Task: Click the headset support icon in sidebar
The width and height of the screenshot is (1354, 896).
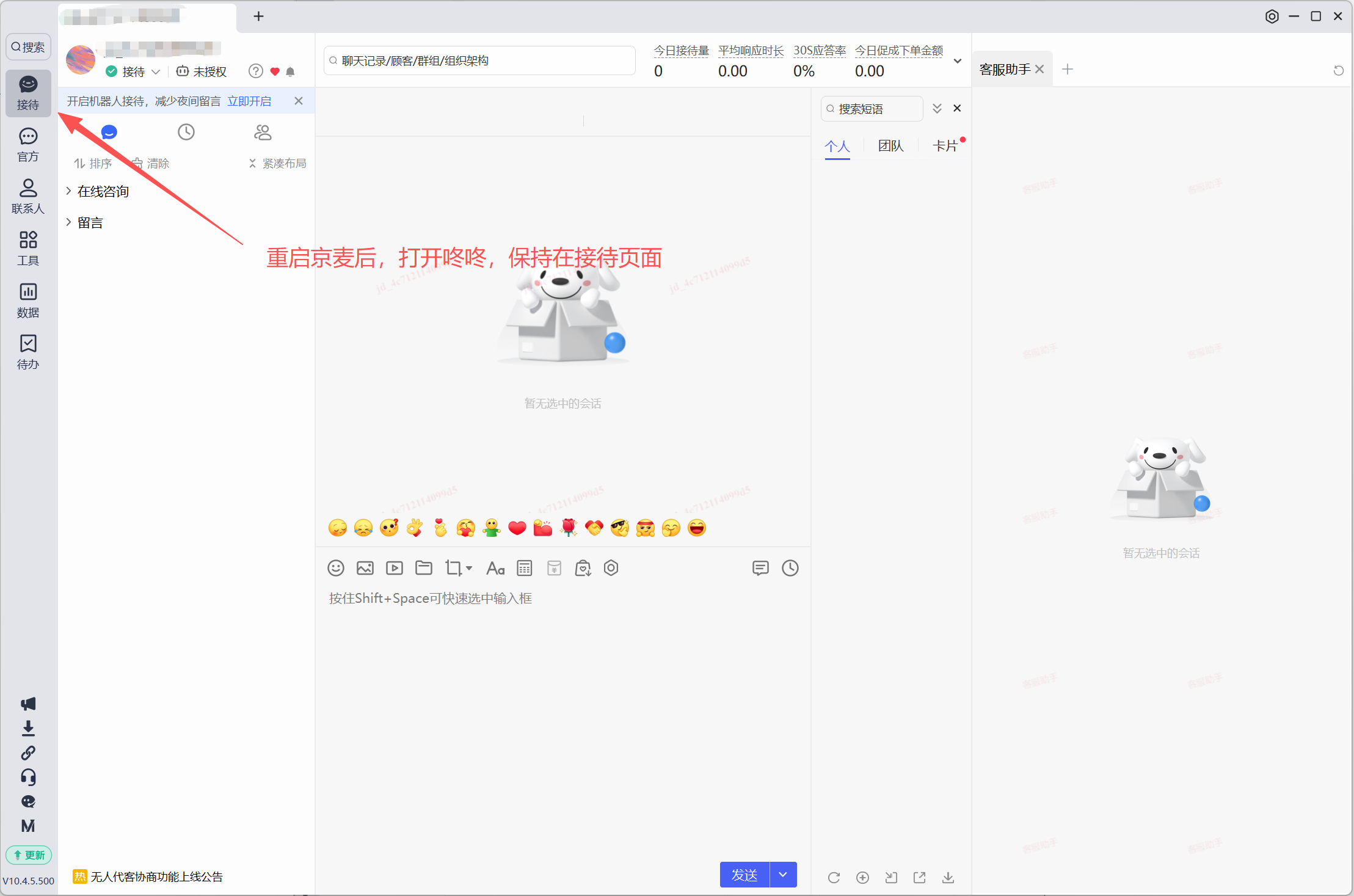Action: click(x=28, y=777)
